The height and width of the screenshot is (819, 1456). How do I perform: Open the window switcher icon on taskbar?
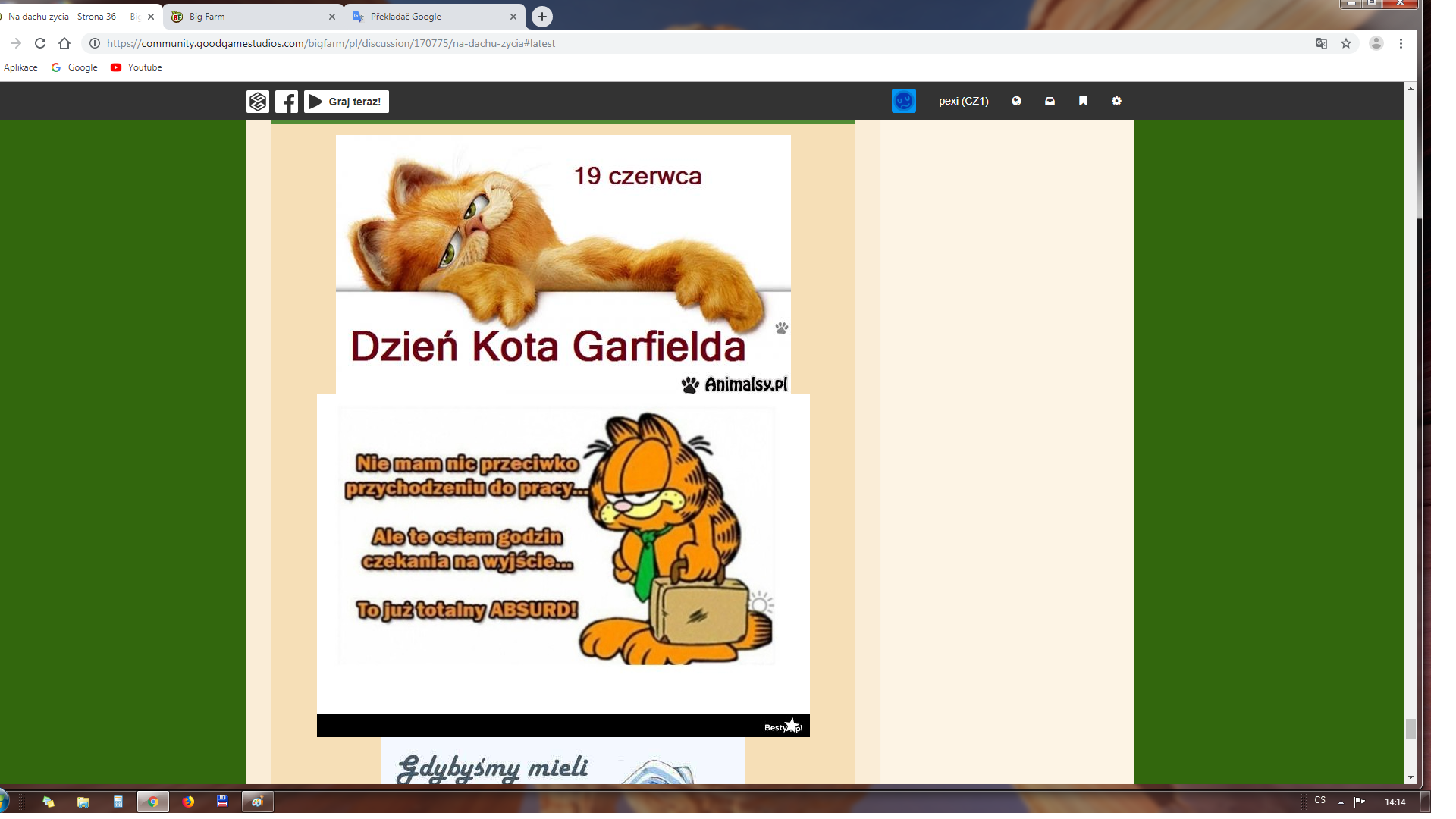point(49,802)
